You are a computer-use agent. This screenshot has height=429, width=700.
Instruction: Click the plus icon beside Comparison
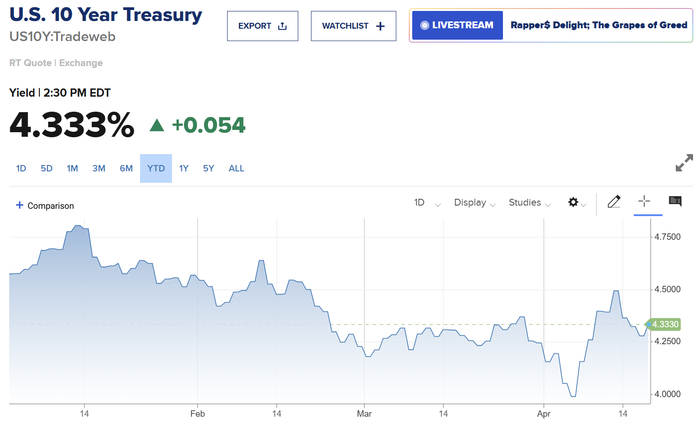pyautogui.click(x=20, y=205)
